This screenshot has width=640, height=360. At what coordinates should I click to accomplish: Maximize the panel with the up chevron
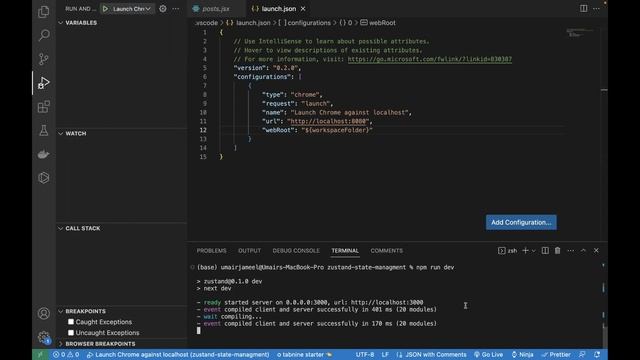(583, 251)
